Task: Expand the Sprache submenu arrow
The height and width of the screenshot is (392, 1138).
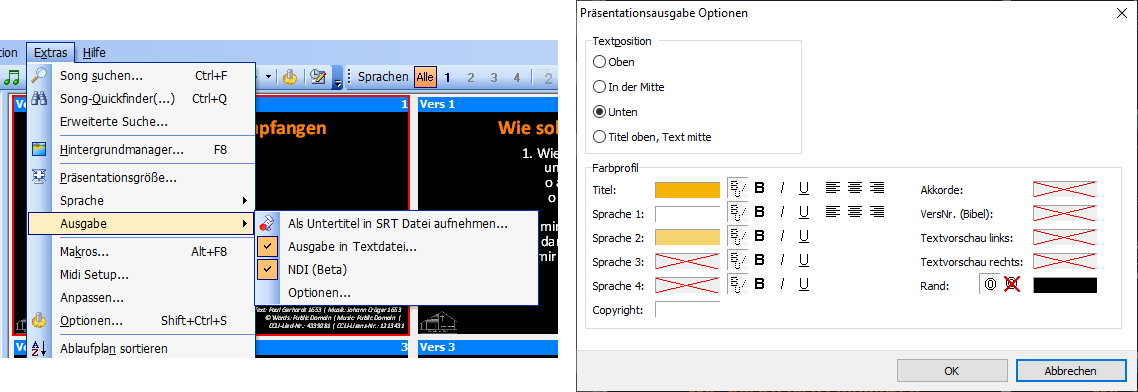Action: pos(245,200)
